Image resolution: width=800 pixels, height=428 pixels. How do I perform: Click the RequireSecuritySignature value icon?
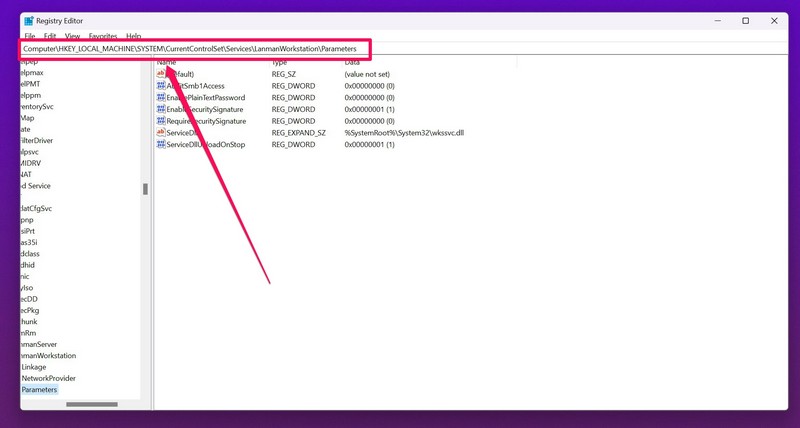coord(161,121)
